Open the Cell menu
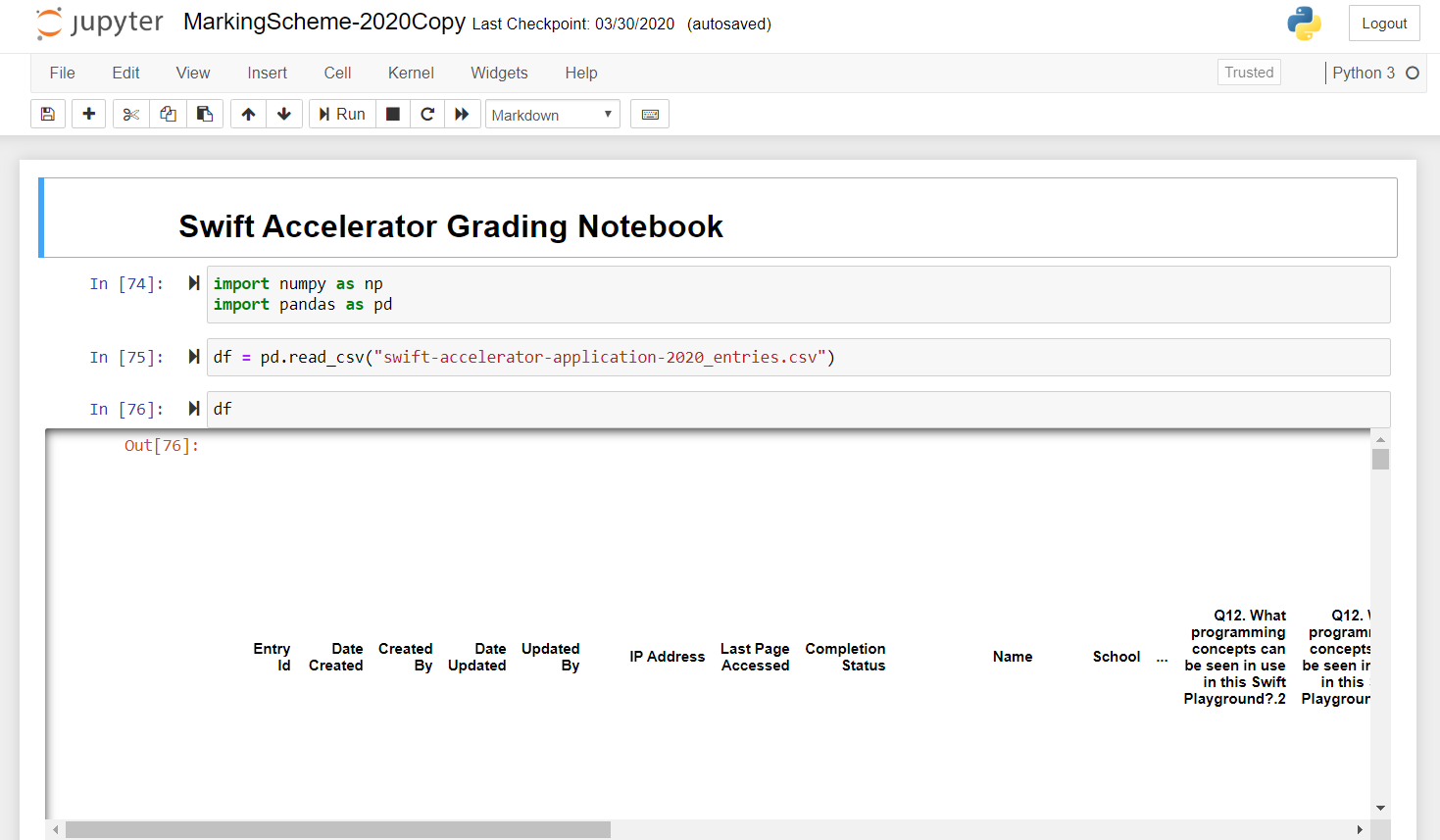1440x840 pixels. coord(337,73)
